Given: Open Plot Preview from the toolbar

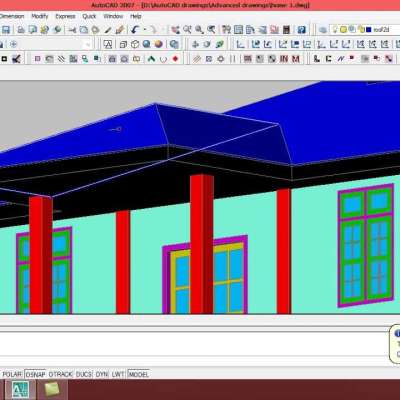Looking at the screenshot, I should point(32,30).
